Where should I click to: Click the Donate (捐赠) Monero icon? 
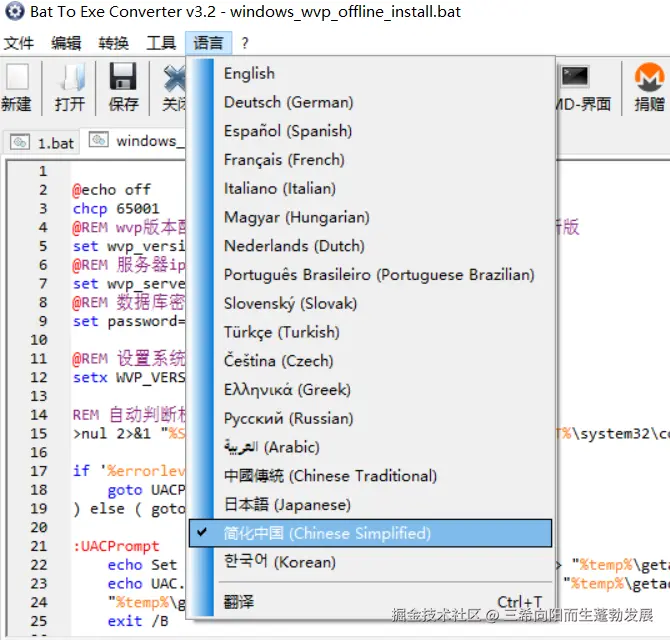(649, 77)
